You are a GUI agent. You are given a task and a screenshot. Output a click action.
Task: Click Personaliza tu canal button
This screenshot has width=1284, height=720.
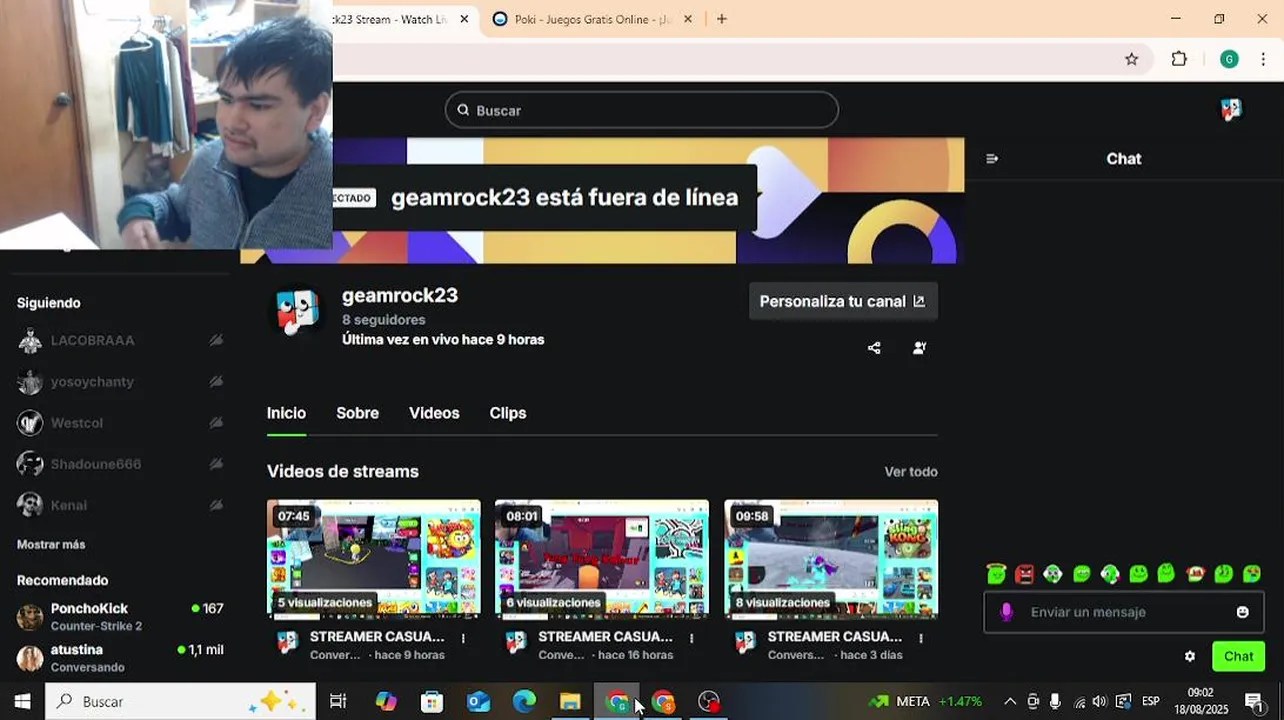pyautogui.click(x=843, y=301)
